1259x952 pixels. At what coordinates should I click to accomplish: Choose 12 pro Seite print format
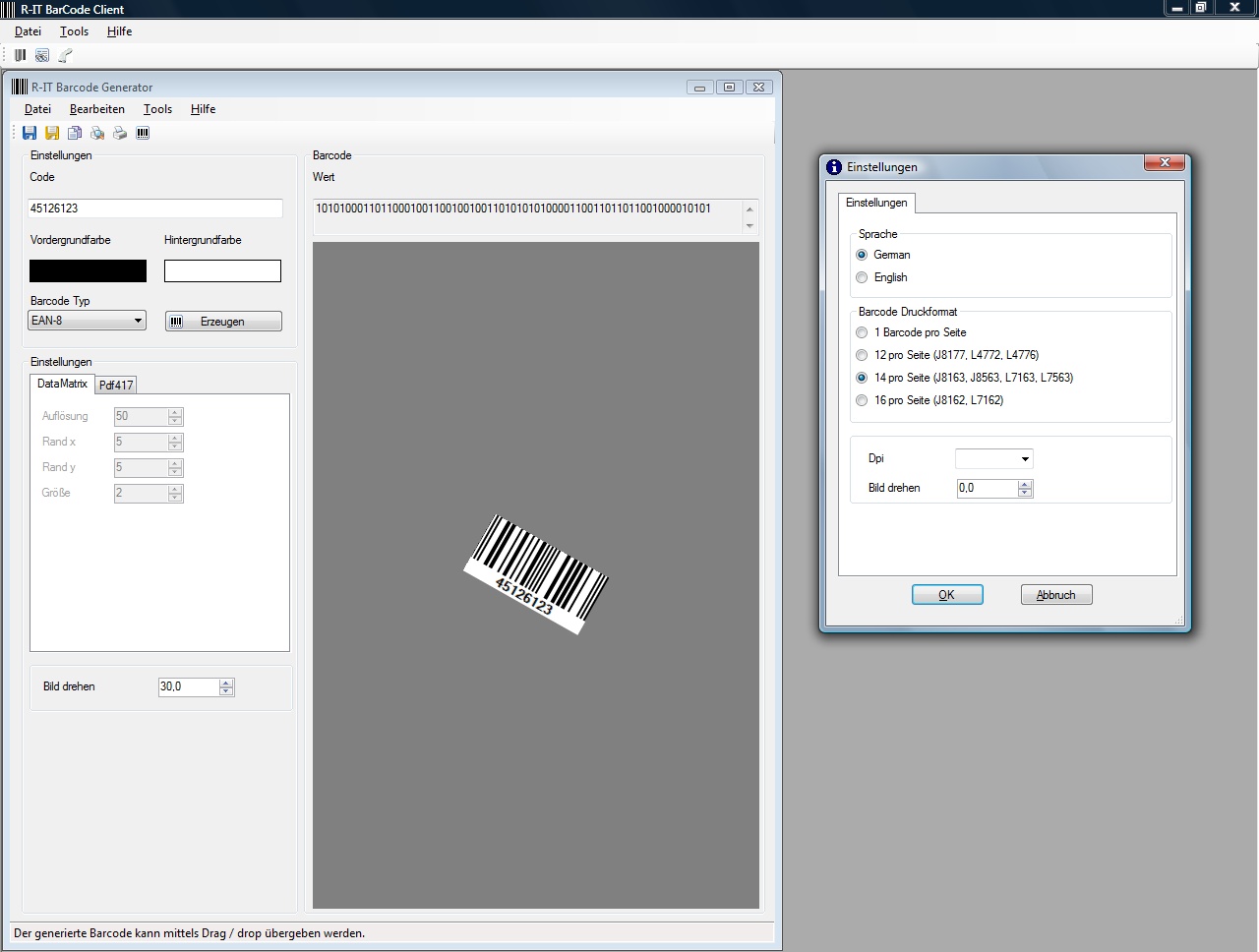click(862, 355)
